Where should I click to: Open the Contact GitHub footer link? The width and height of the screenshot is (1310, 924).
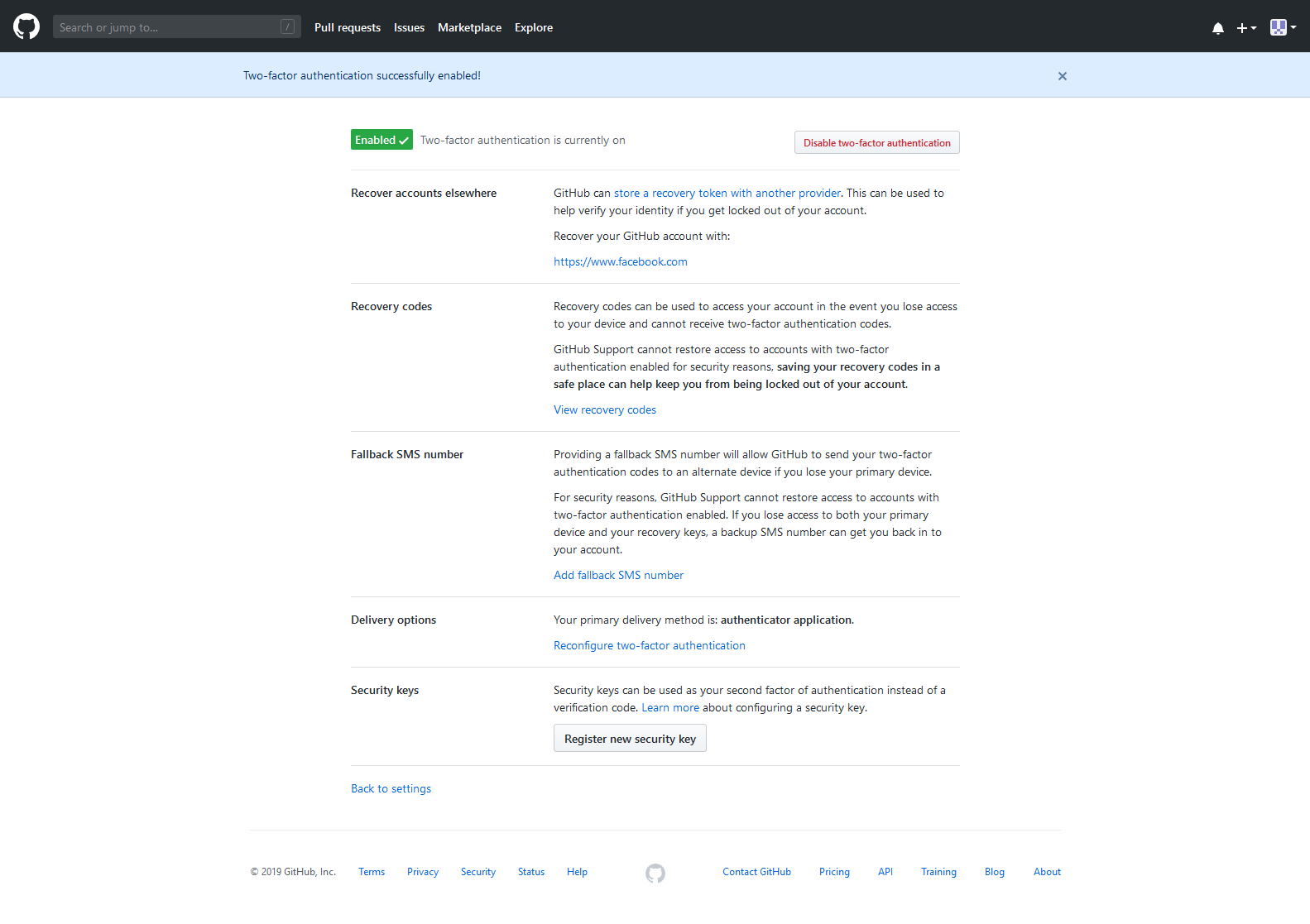[x=756, y=872]
